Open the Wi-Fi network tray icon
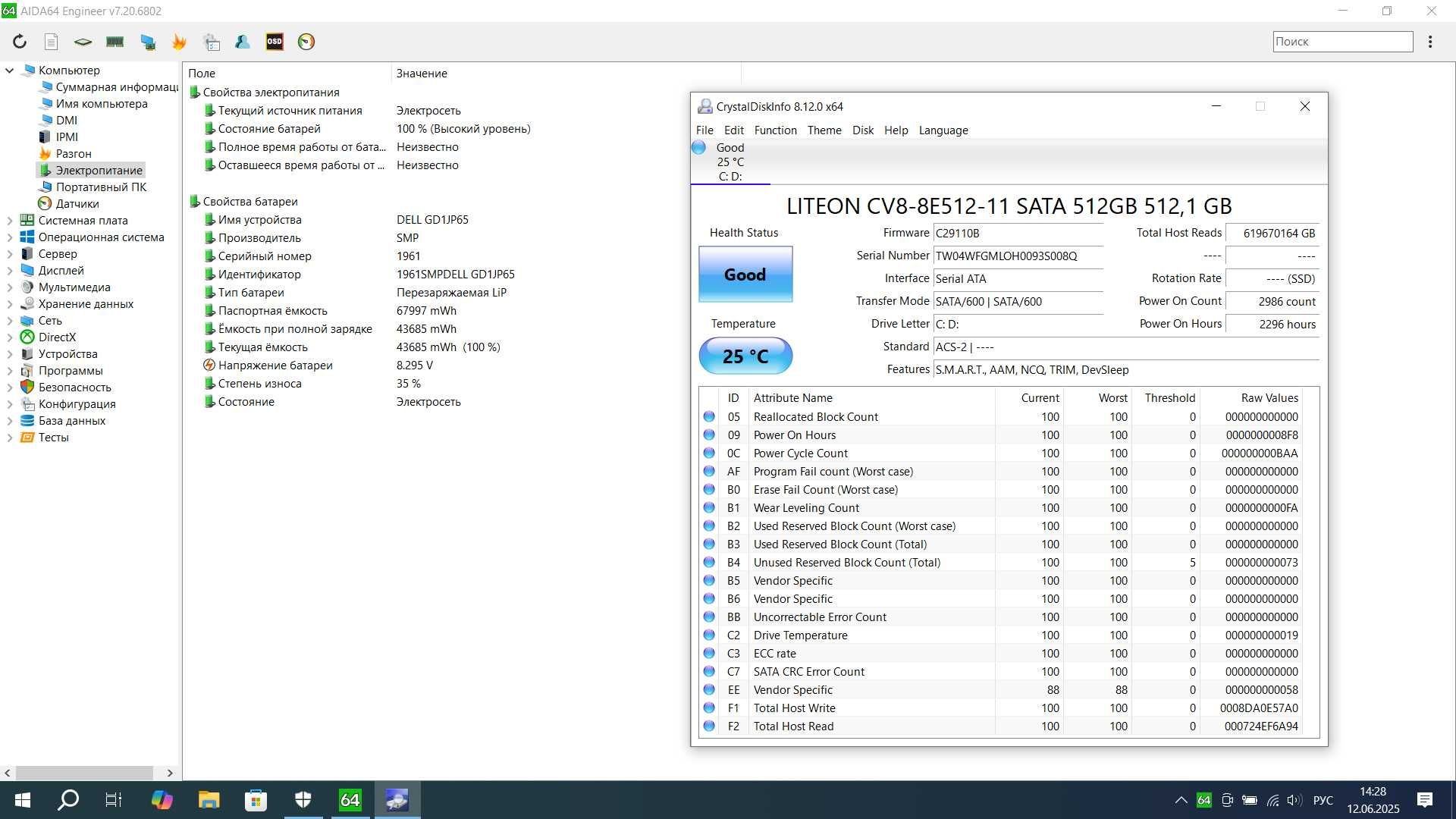The image size is (1456, 819). 1273,800
